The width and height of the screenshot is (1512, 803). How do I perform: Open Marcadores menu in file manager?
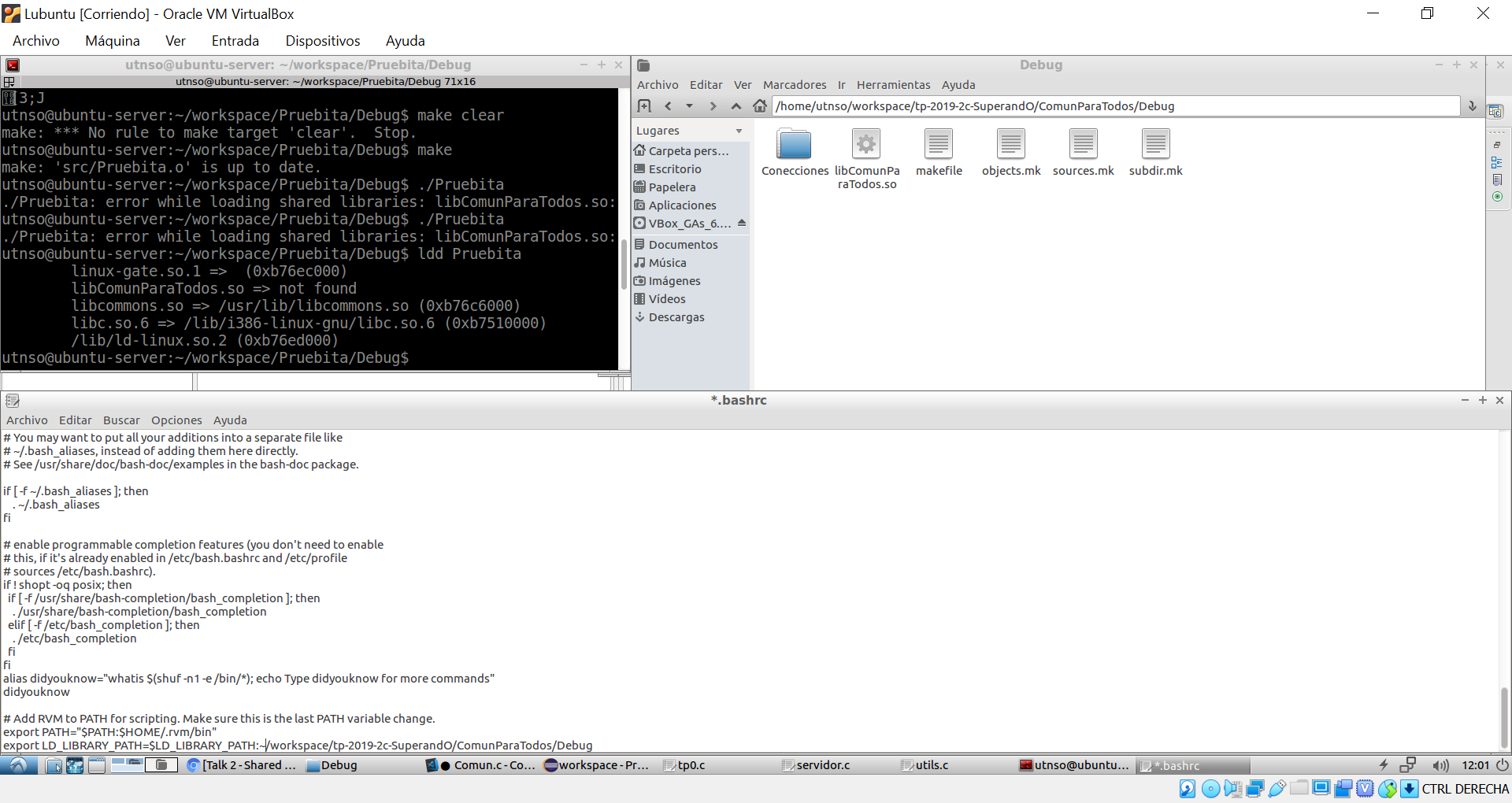coord(794,85)
